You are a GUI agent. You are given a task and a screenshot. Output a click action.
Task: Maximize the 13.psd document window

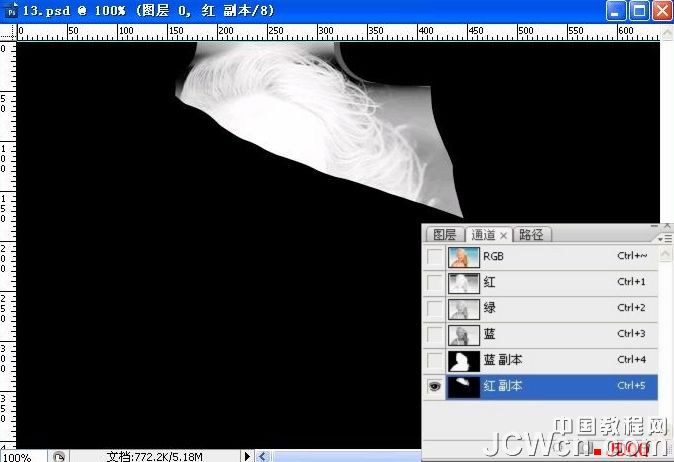click(x=639, y=11)
